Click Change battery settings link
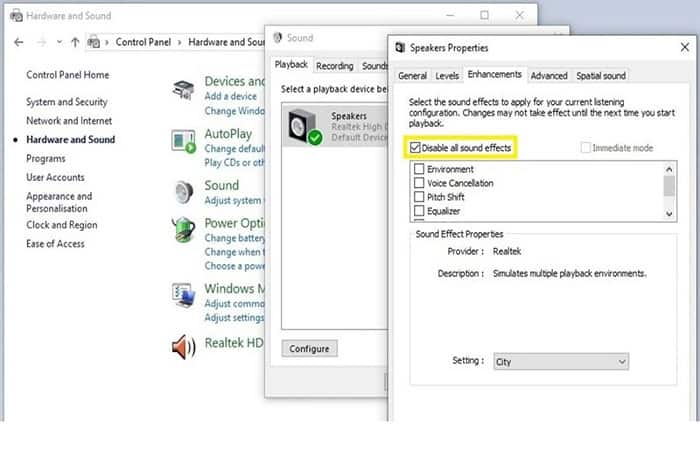 pyautogui.click(x=234, y=238)
